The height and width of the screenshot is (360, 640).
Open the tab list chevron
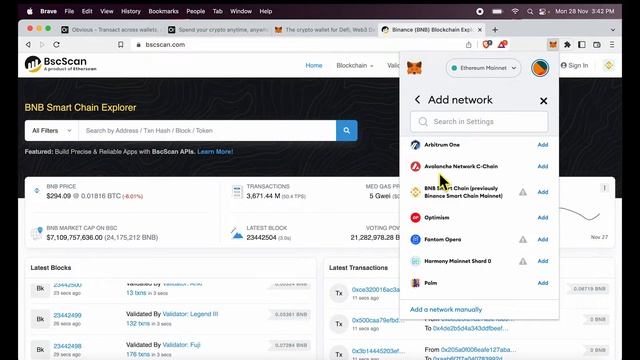pyautogui.click(x=613, y=30)
